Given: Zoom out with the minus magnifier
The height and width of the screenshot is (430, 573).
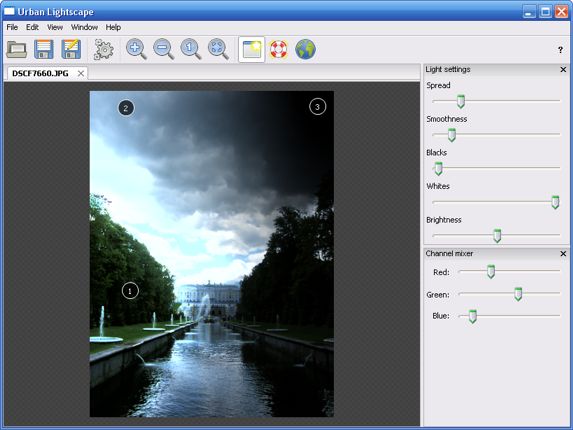Looking at the screenshot, I should pos(163,49).
